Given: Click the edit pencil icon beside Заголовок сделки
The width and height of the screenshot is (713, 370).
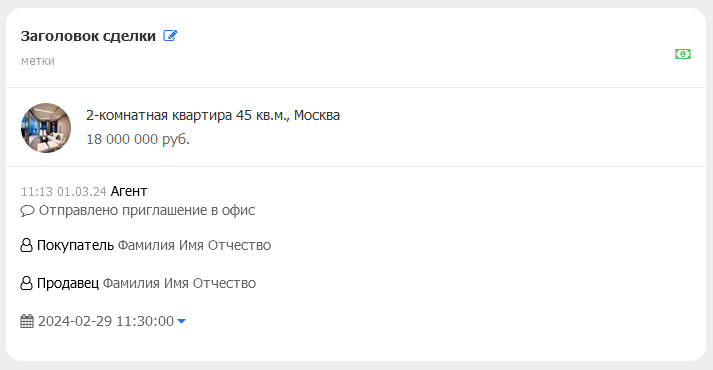Looking at the screenshot, I should tap(171, 35).
